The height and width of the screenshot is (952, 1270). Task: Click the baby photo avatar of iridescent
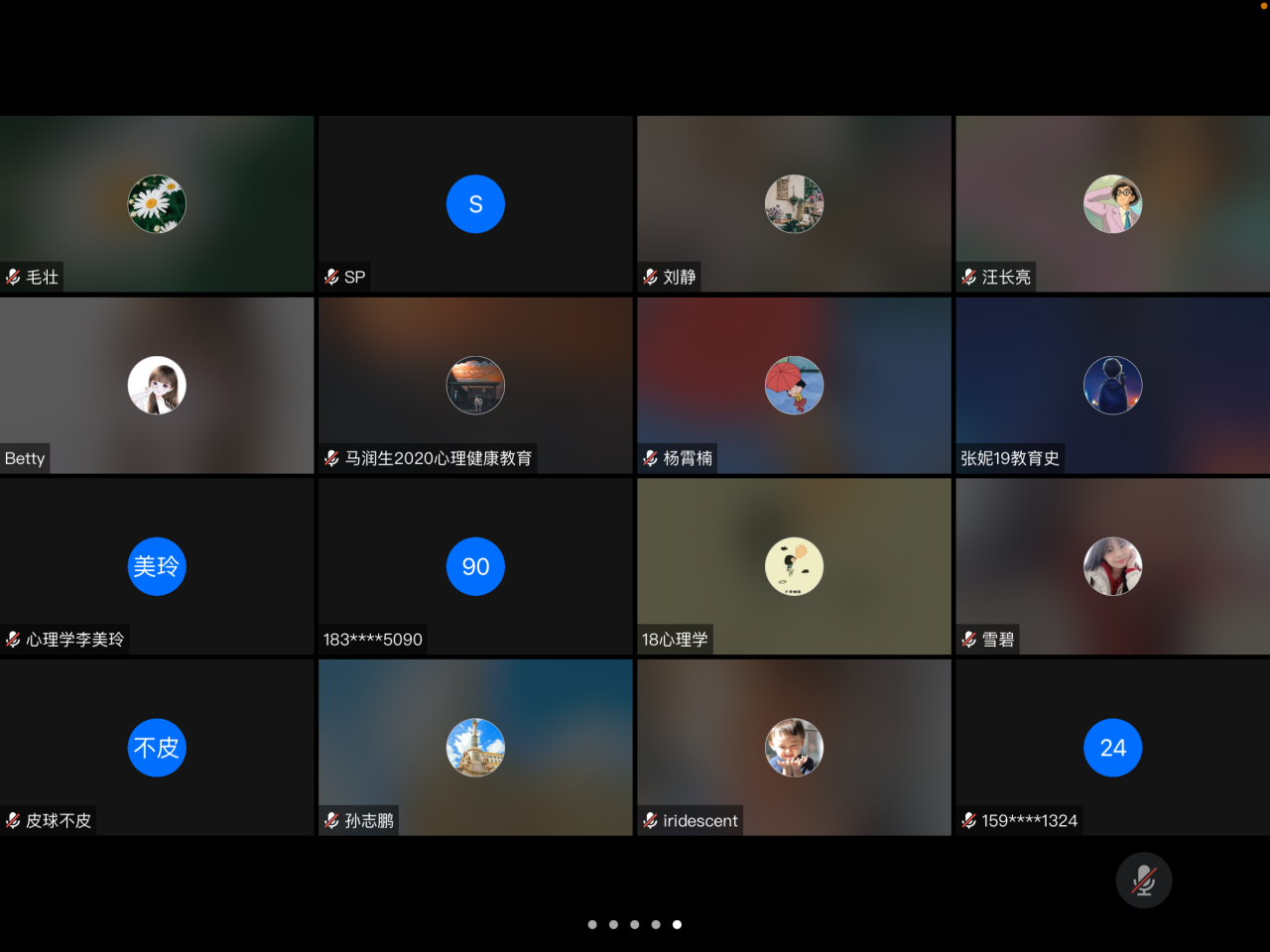pos(794,748)
